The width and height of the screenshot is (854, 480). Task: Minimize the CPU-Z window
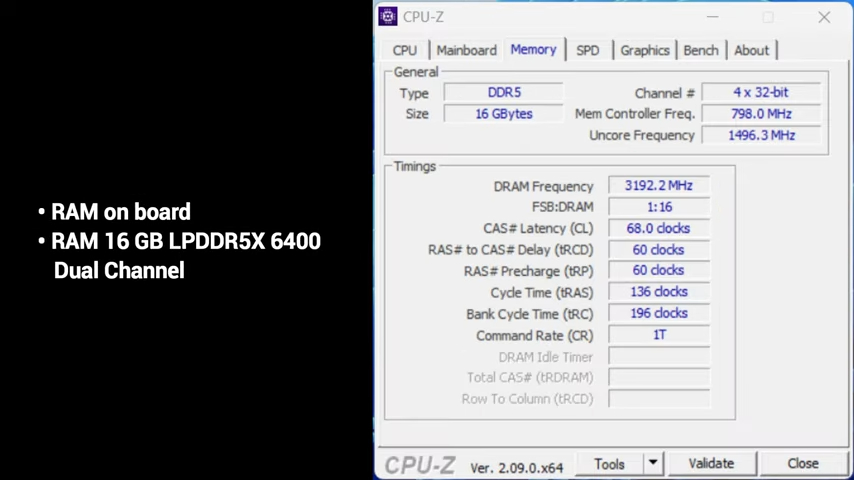point(712,17)
